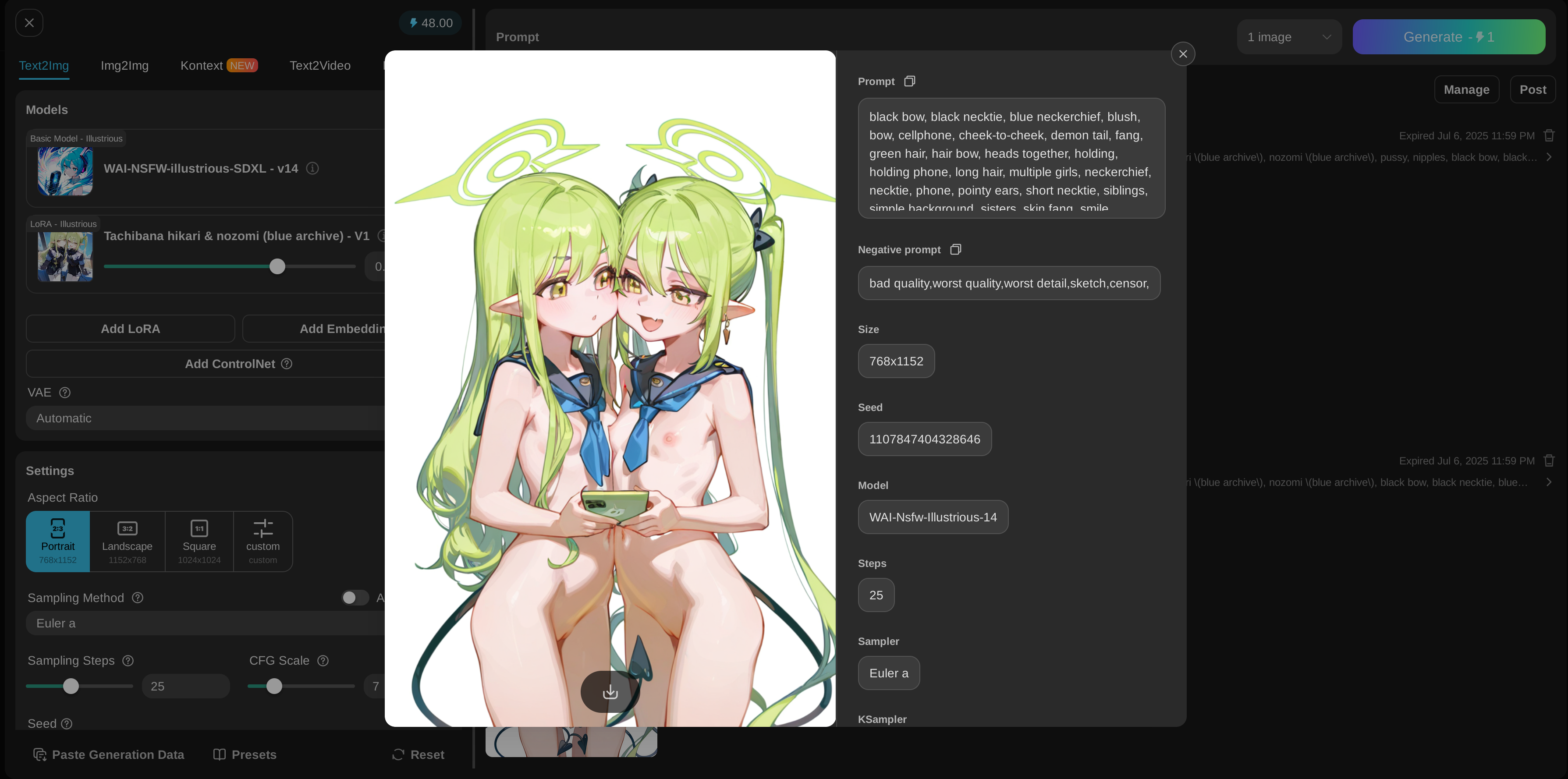Click the CFG Scale value field
The height and width of the screenshot is (779, 1568).
(375, 687)
